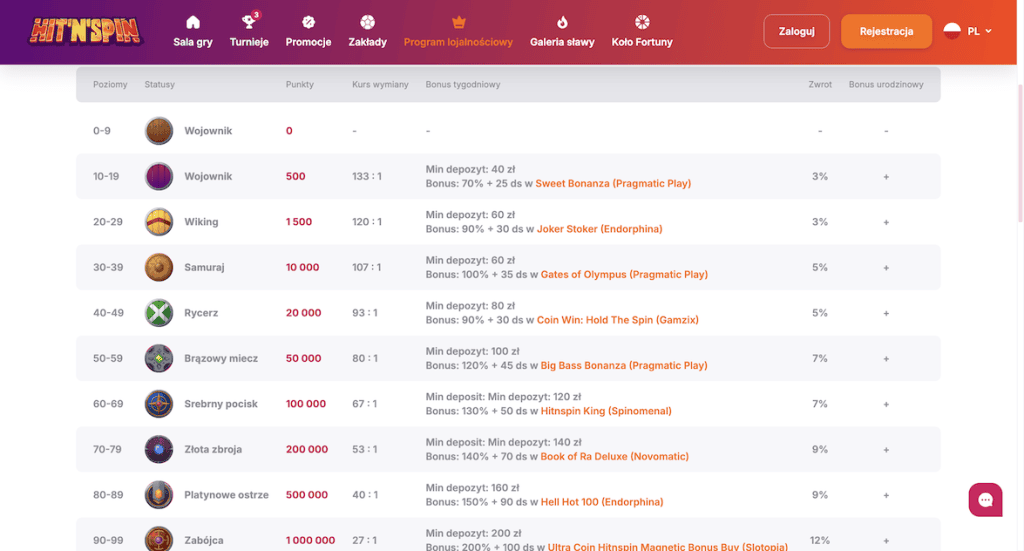Open Gates of Olympus (Pragmatic Play) link

click(624, 274)
